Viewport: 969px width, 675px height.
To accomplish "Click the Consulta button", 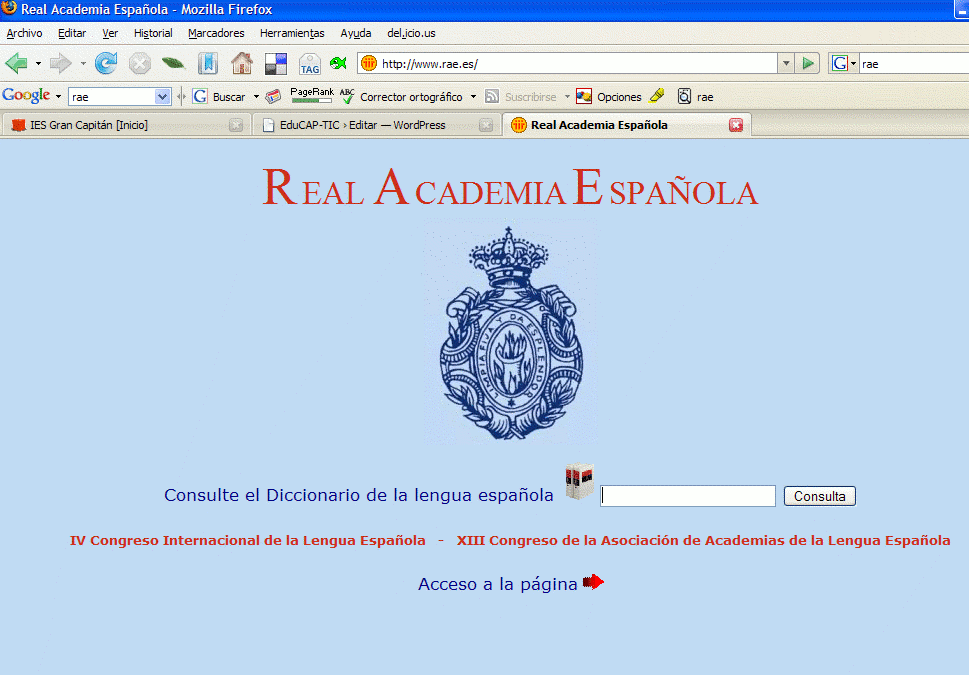I will pos(819,496).
